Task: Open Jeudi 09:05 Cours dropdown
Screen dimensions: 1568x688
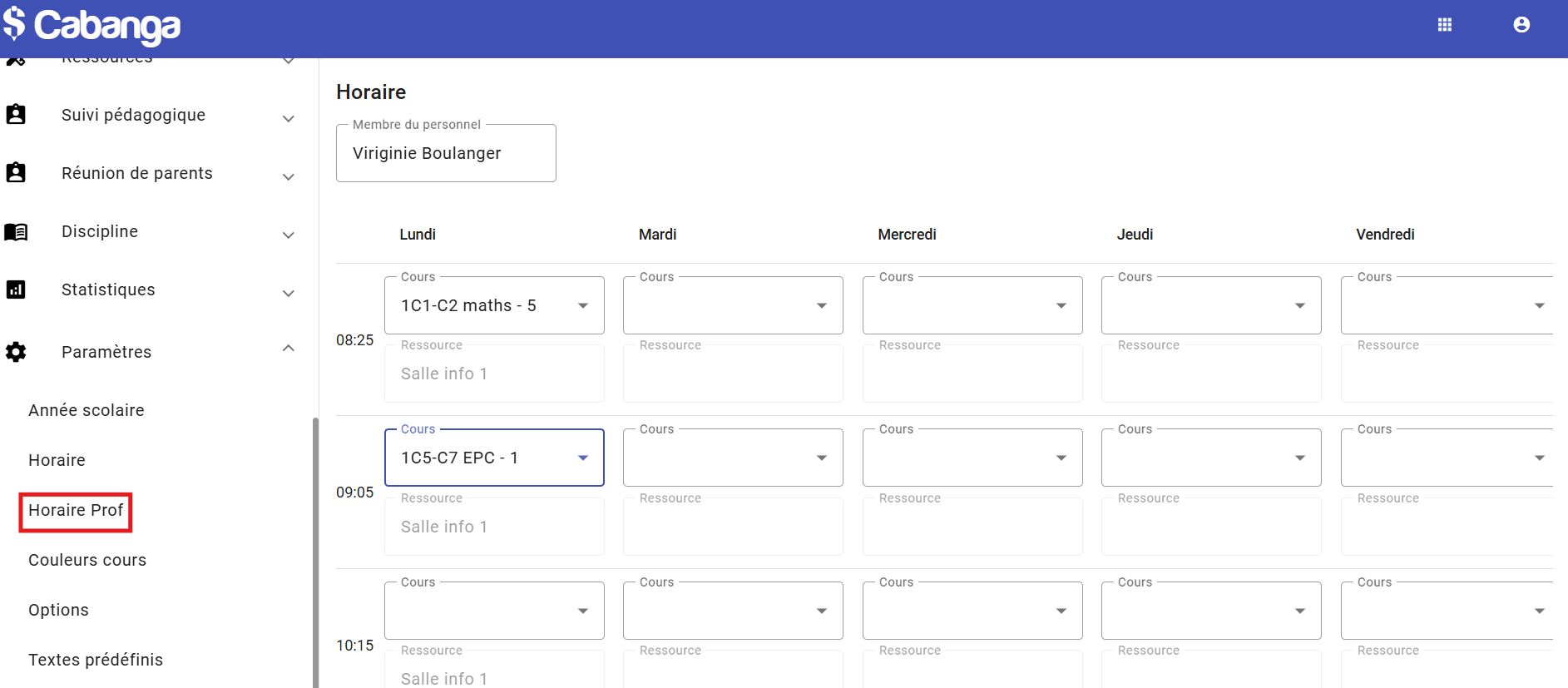Action: pyautogui.click(x=1299, y=458)
